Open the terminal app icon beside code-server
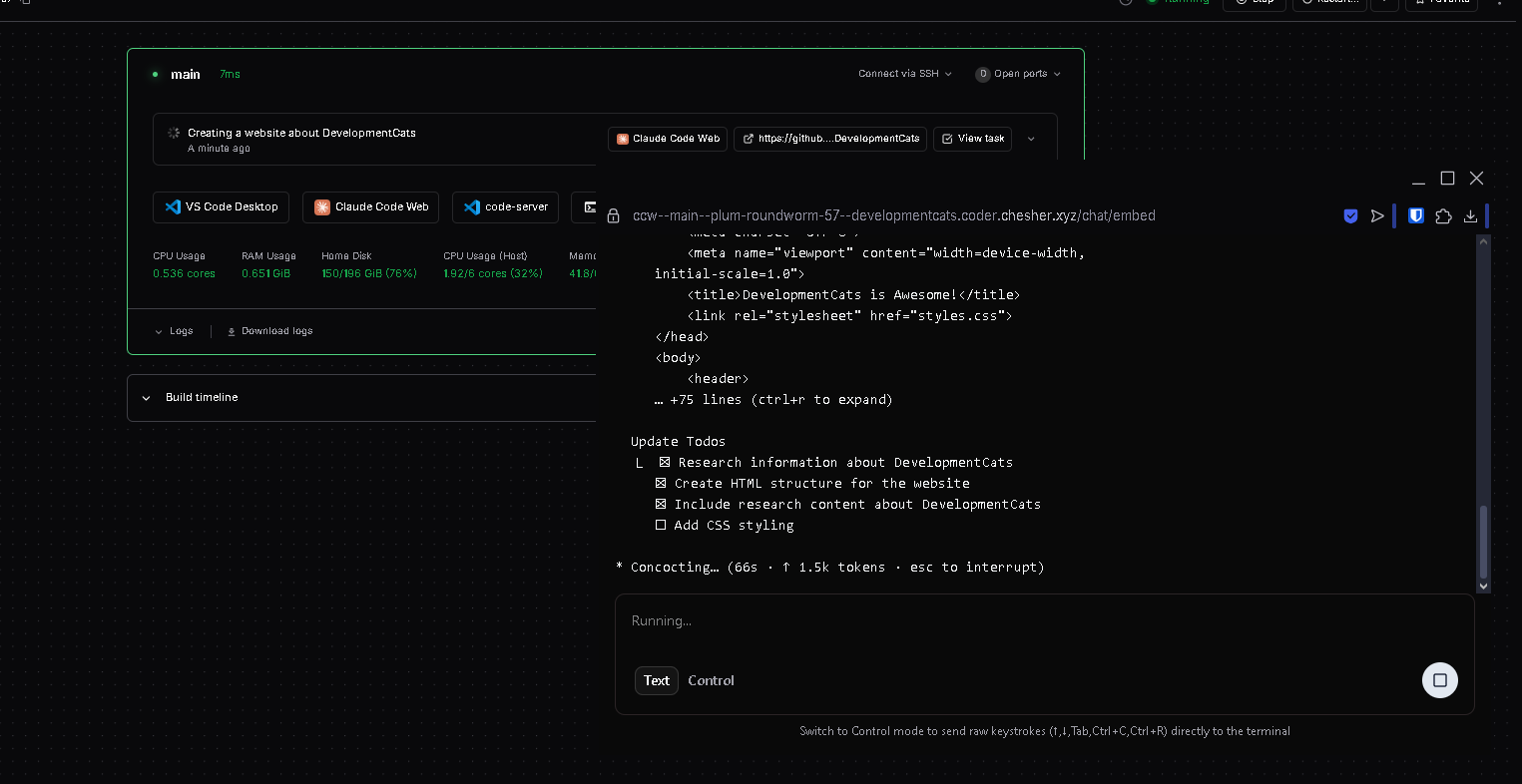1522x784 pixels. click(587, 207)
